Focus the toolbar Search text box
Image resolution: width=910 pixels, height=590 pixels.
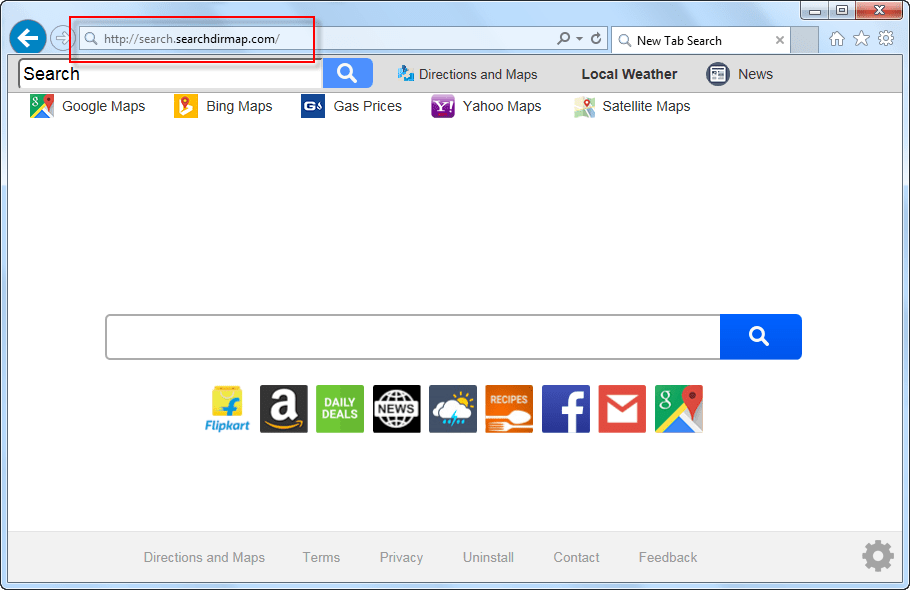pos(171,74)
